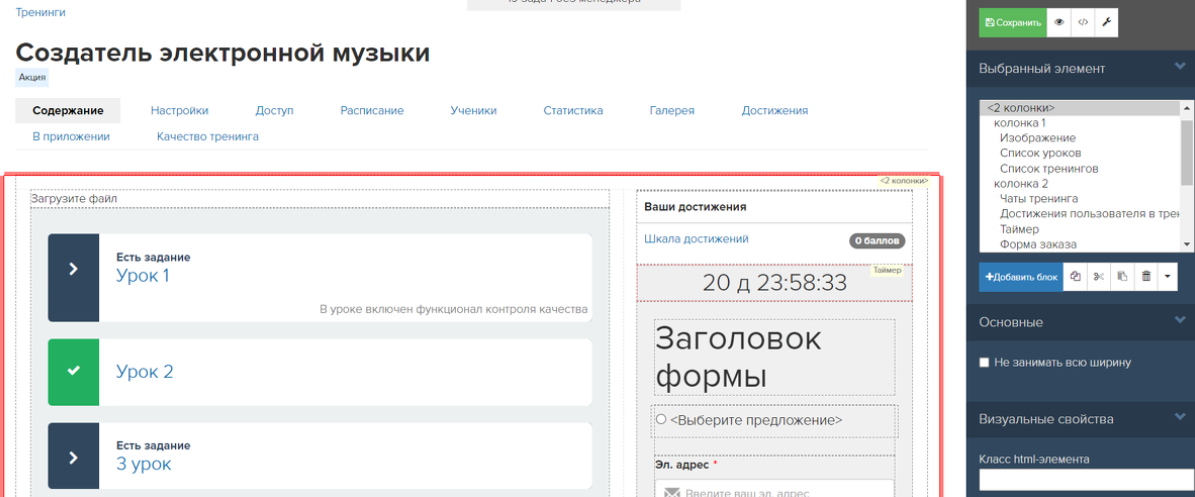This screenshot has height=497, width=1195.
Task: Click the Акция tag label
Action: [32, 78]
